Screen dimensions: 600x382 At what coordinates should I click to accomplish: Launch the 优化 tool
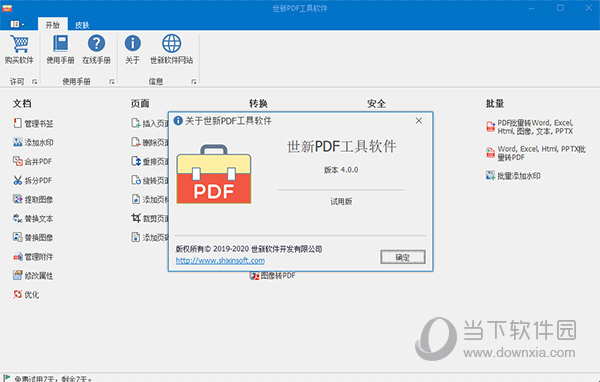(26, 294)
